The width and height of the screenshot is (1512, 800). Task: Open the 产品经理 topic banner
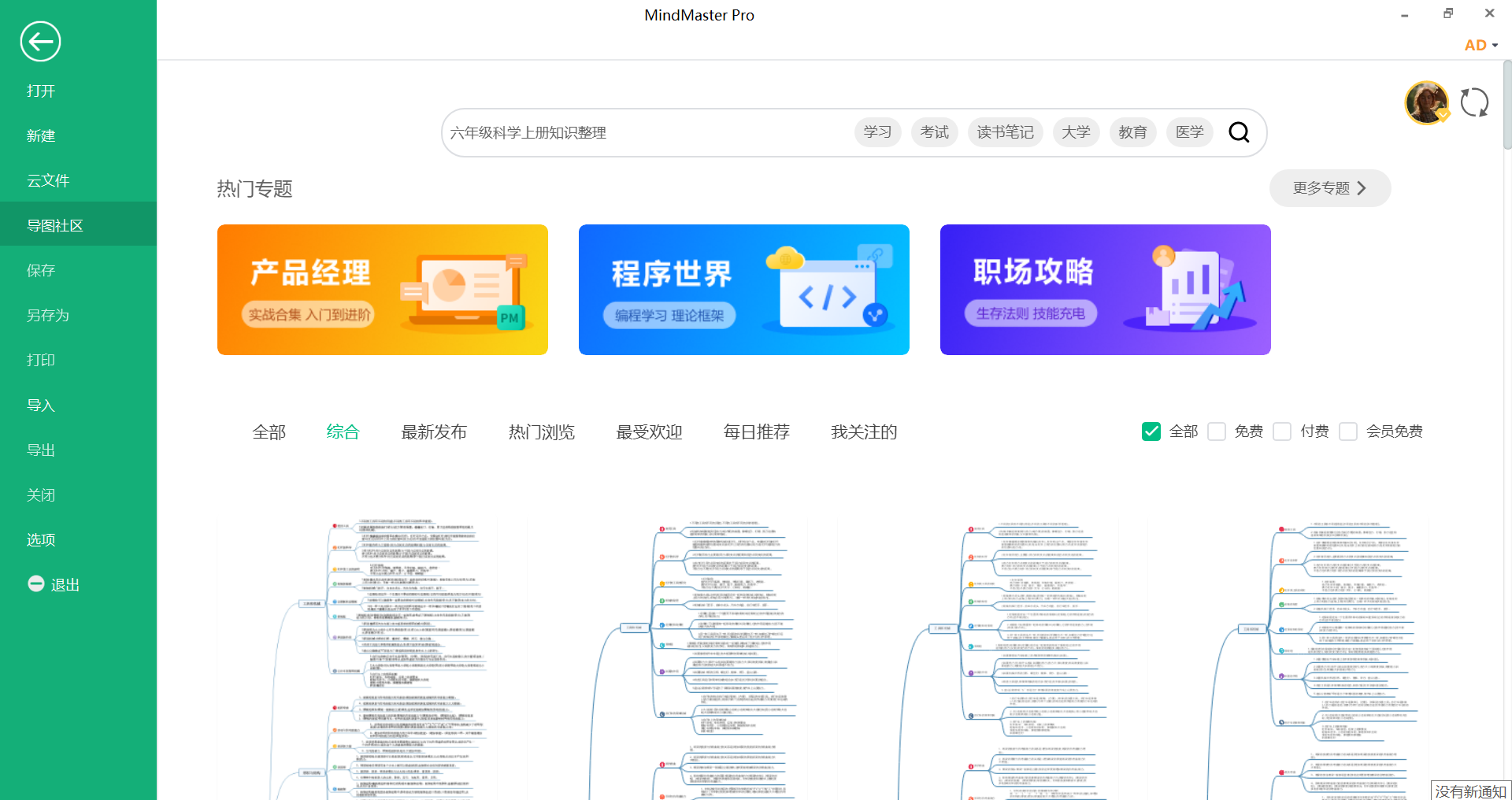point(383,290)
